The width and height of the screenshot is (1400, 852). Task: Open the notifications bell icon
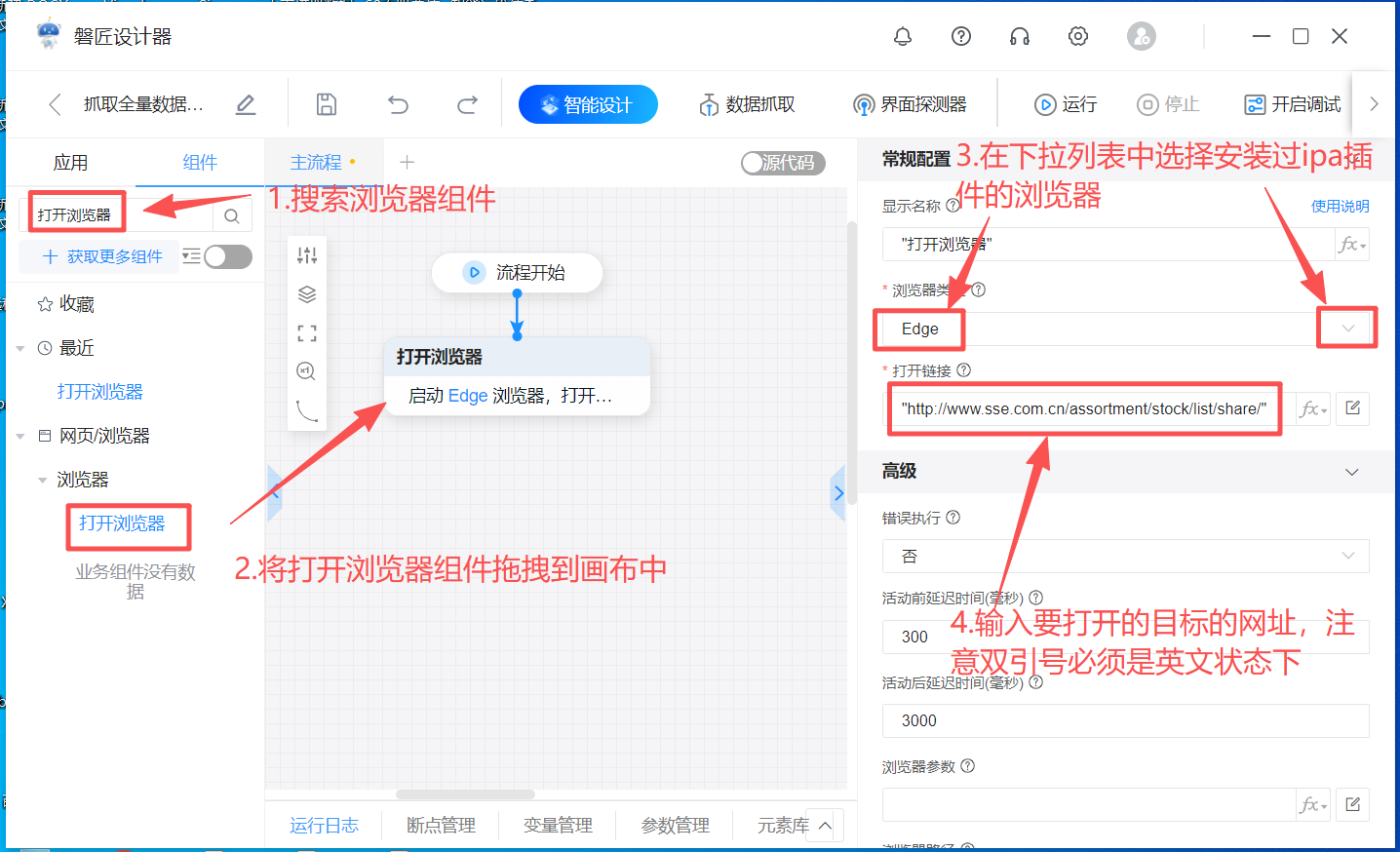pos(903,36)
